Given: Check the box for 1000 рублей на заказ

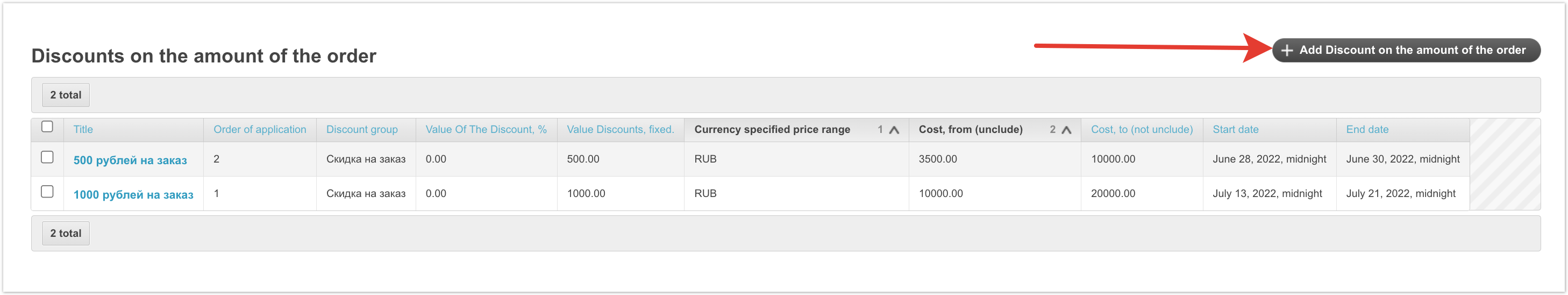Looking at the screenshot, I should pos(47,192).
